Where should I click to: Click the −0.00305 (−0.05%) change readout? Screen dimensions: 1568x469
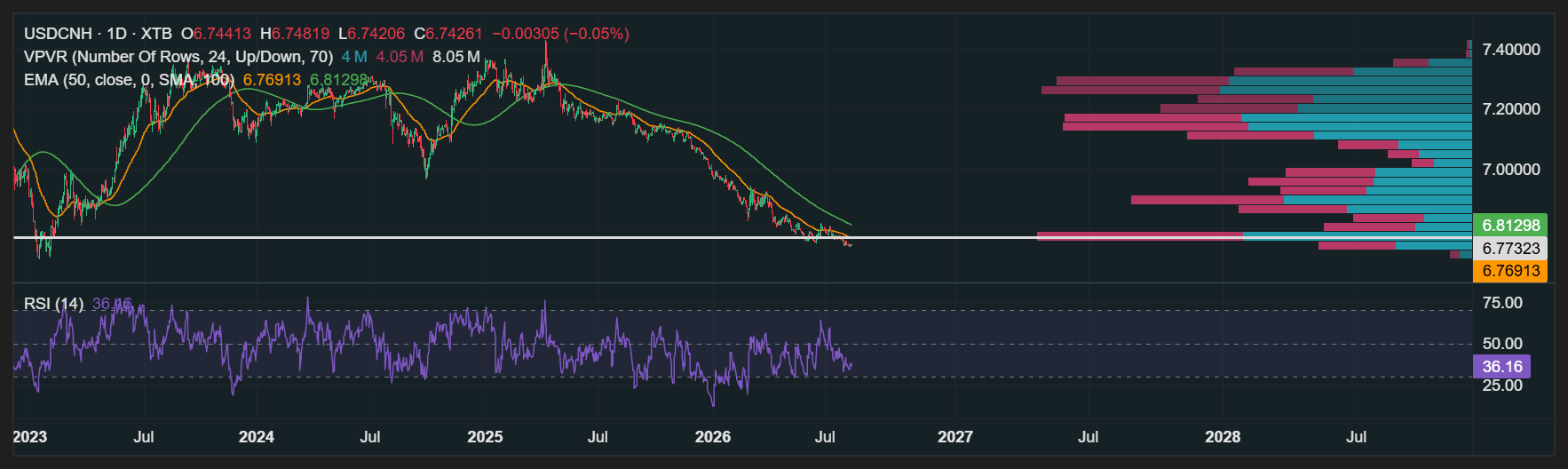560,34
